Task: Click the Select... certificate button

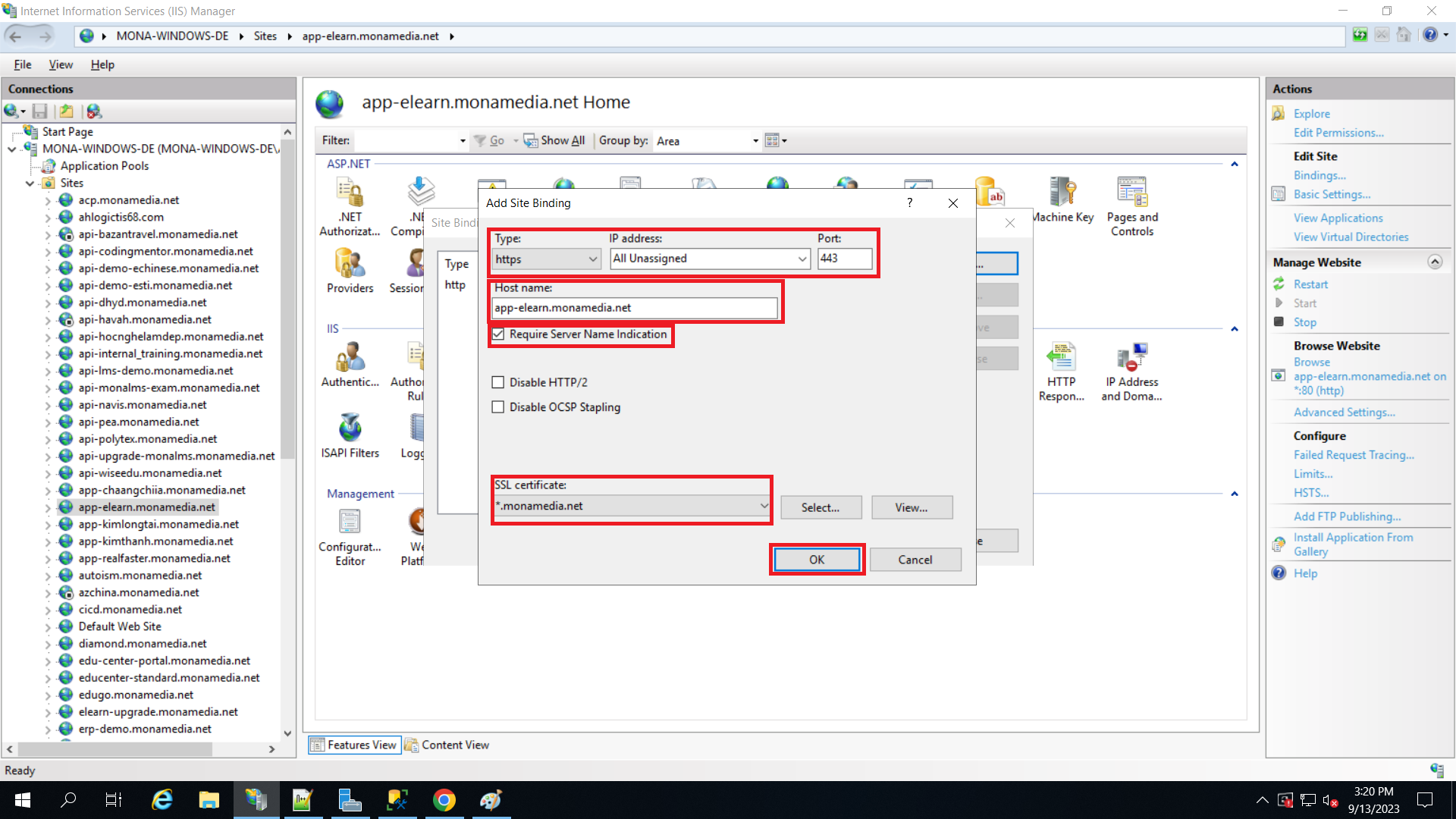Action: click(x=821, y=507)
